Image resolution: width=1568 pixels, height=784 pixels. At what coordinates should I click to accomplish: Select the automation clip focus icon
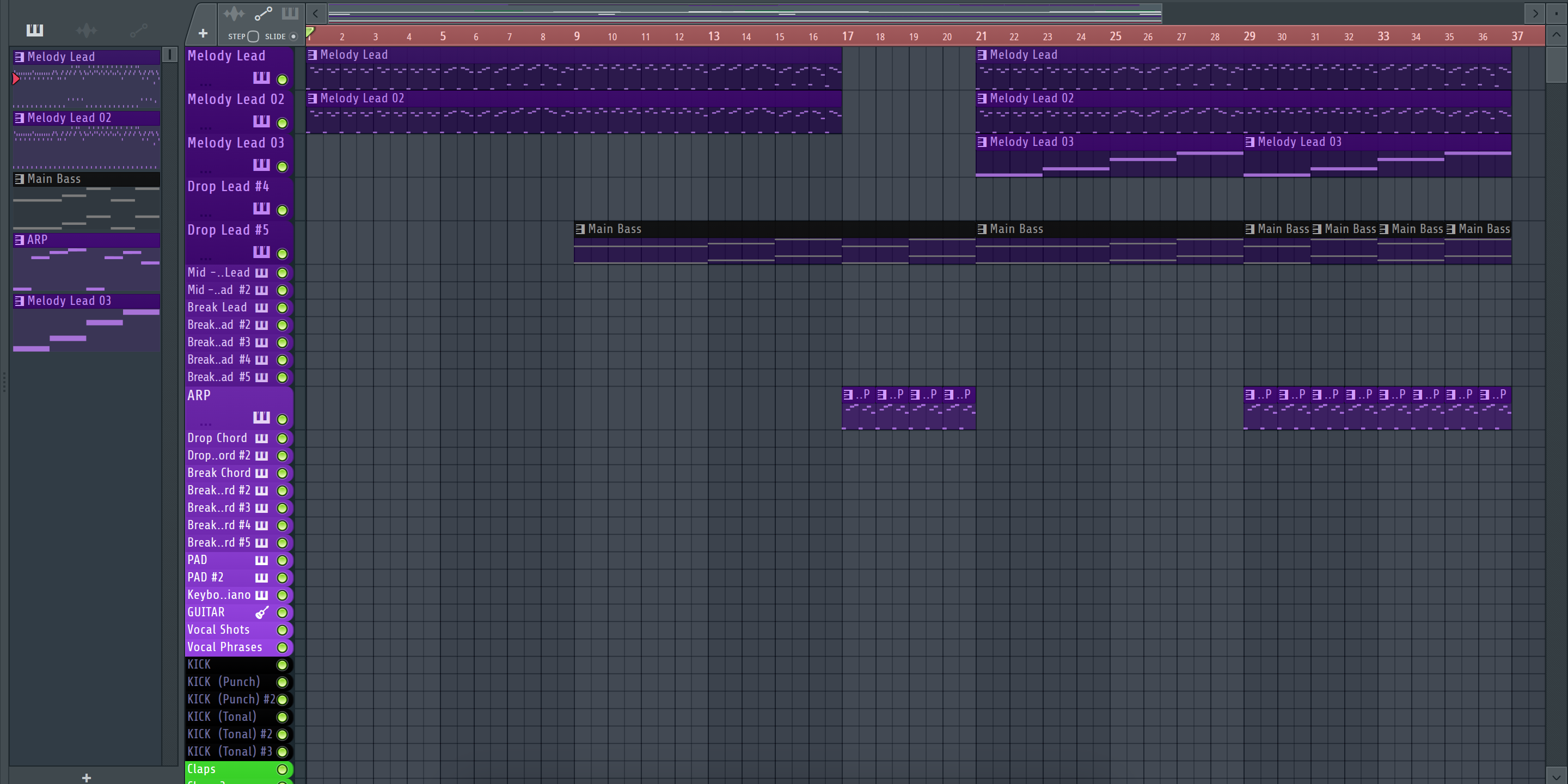pos(263,14)
